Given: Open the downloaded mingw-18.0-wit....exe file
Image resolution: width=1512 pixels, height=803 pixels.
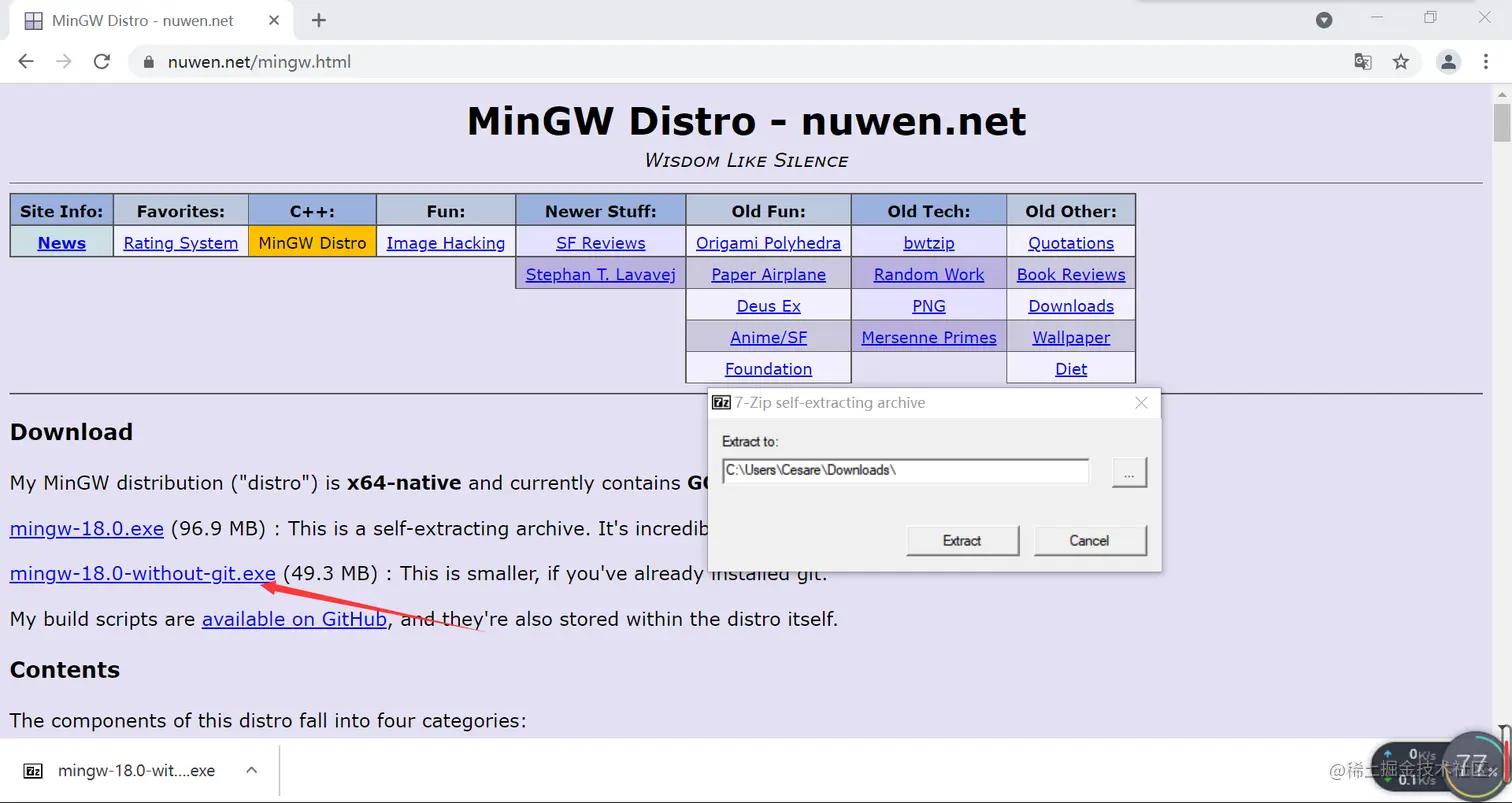Looking at the screenshot, I should pyautogui.click(x=136, y=771).
